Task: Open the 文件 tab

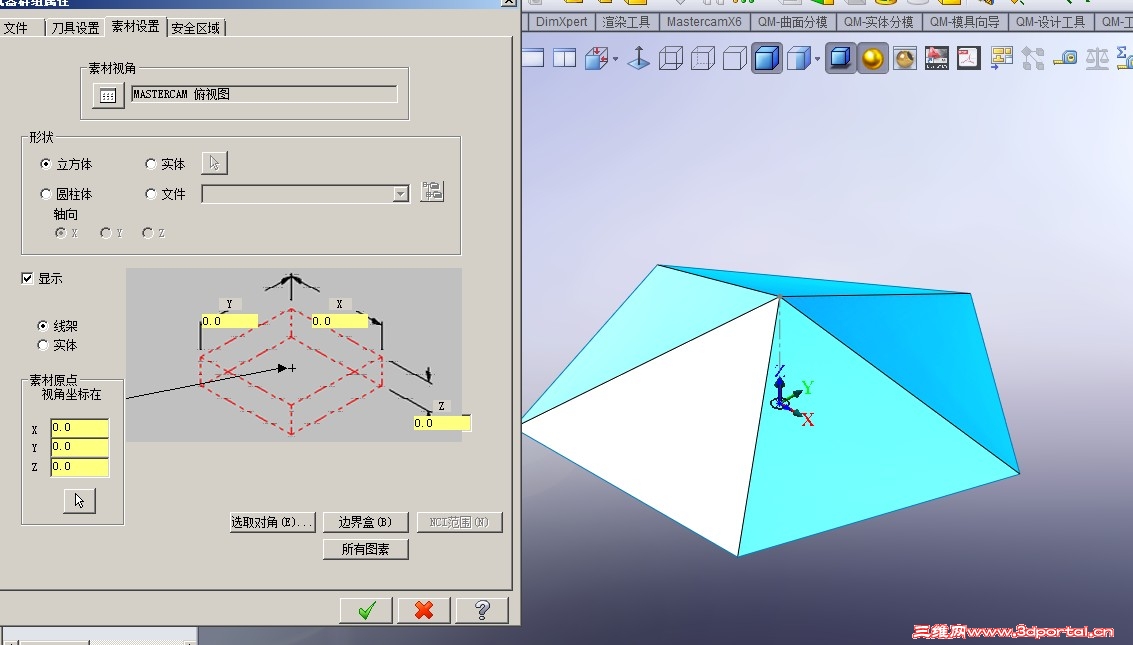Action: 16,28
